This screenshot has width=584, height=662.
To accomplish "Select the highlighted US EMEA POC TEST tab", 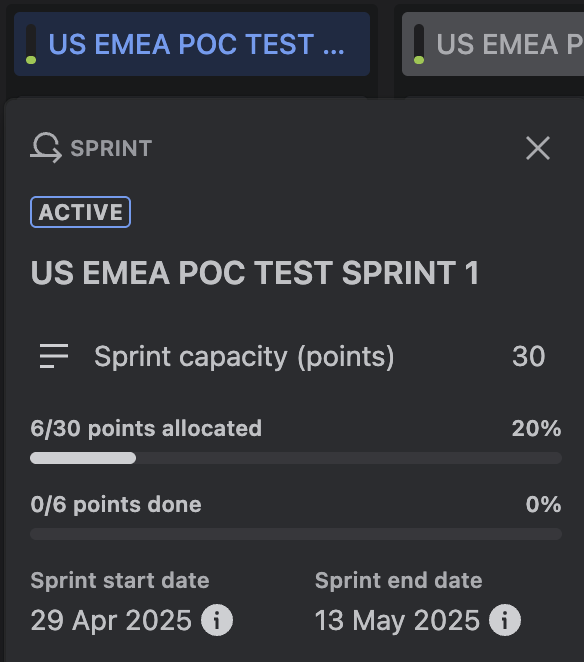I will pyautogui.click(x=192, y=44).
